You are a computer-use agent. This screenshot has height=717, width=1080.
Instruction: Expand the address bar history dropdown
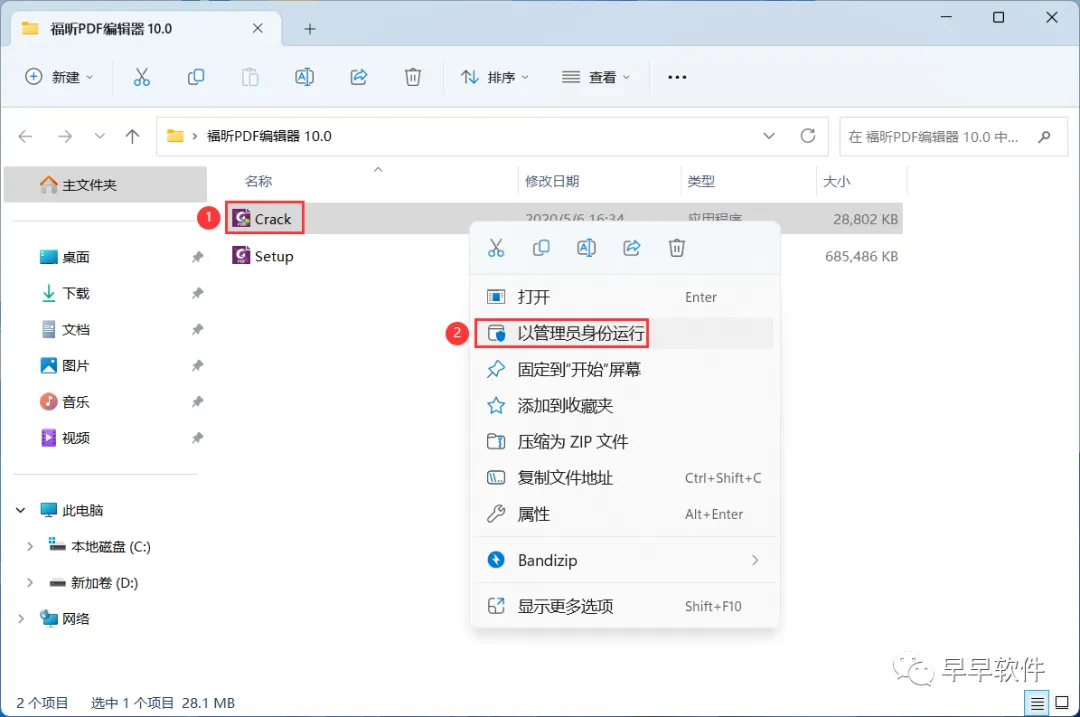(x=769, y=136)
